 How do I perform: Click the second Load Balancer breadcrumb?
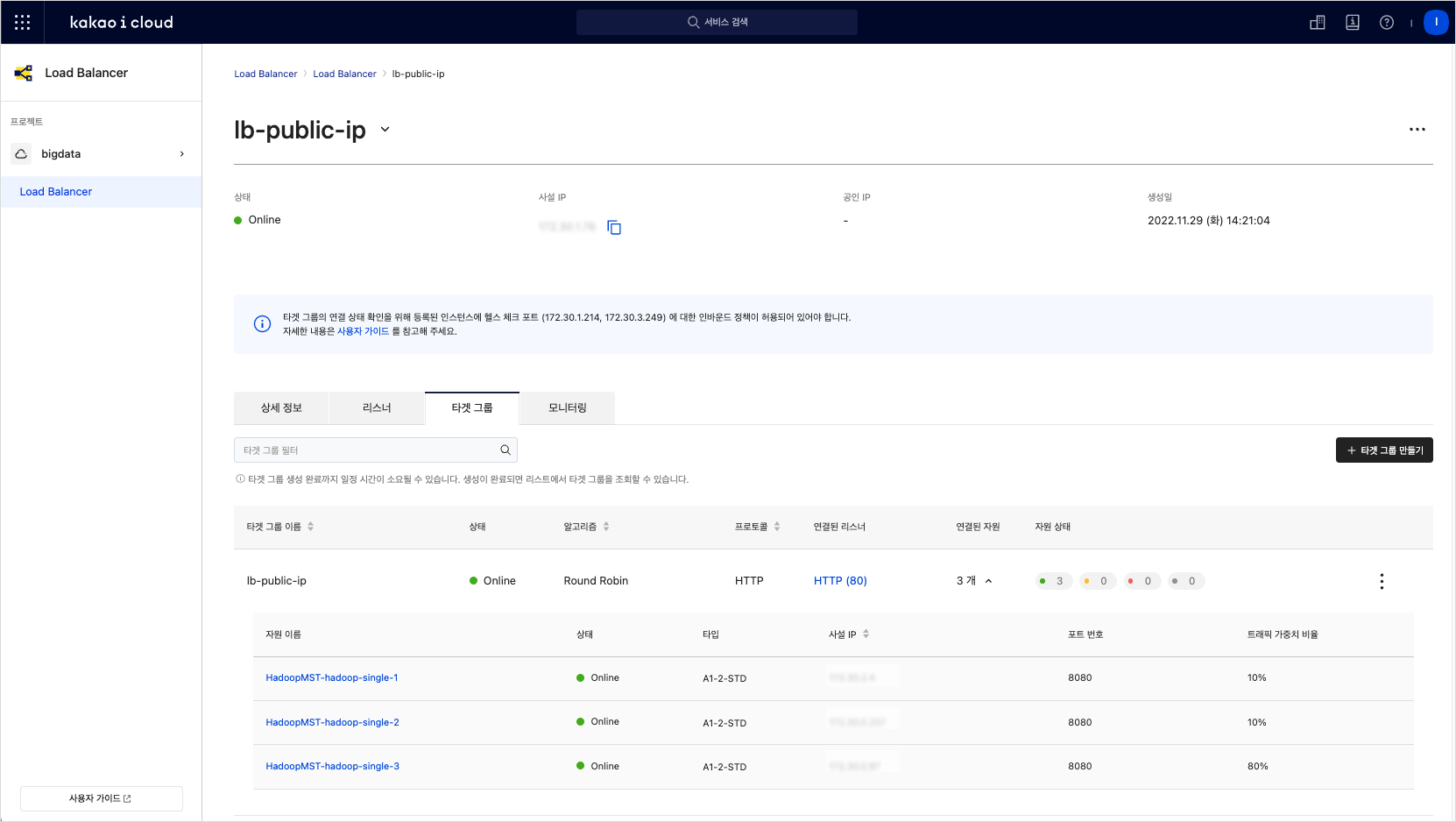pyautogui.click(x=344, y=74)
